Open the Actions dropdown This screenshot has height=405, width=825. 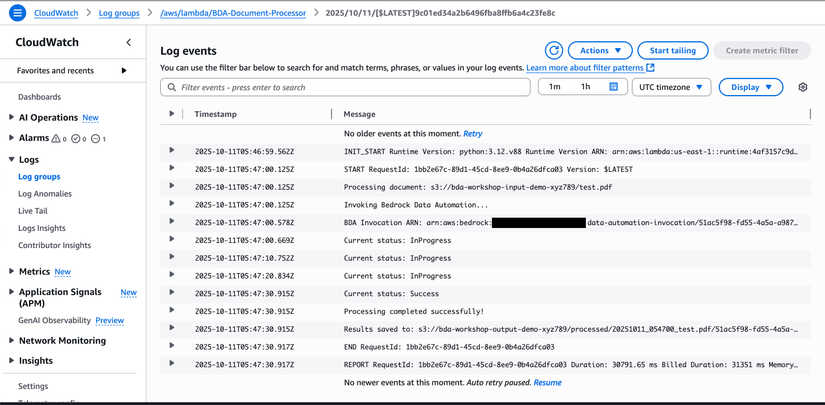(600, 50)
